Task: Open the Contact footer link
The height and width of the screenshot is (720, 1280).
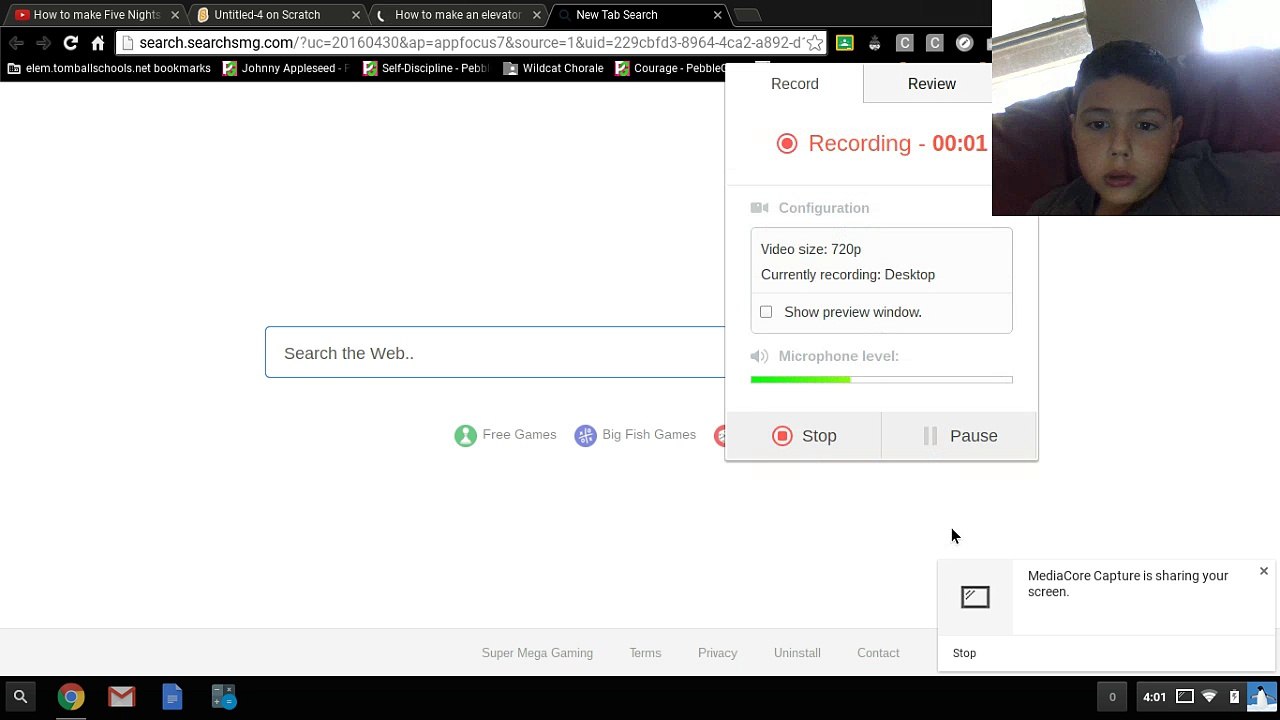Action: [x=878, y=653]
